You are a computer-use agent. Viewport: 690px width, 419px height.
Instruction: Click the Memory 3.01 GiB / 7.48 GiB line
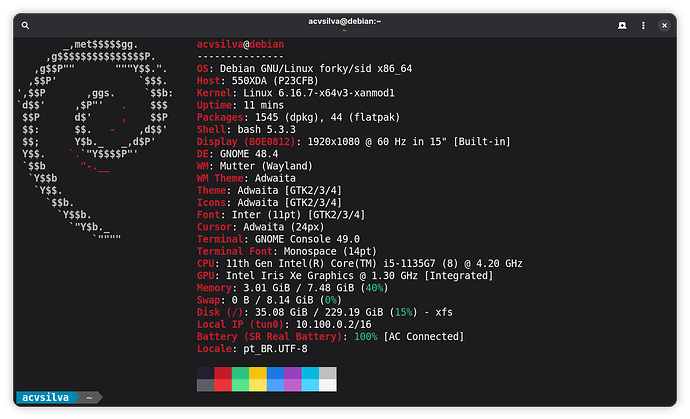click(293, 288)
